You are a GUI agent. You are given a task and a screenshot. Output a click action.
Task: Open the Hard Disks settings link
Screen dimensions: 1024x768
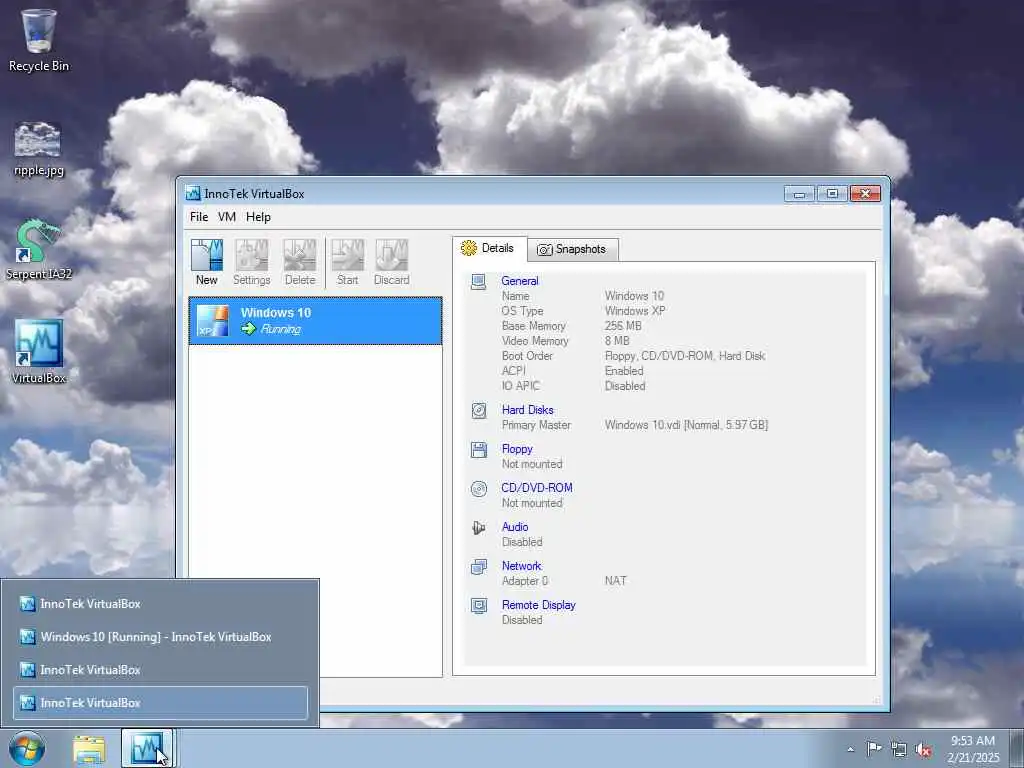pyautogui.click(x=528, y=410)
